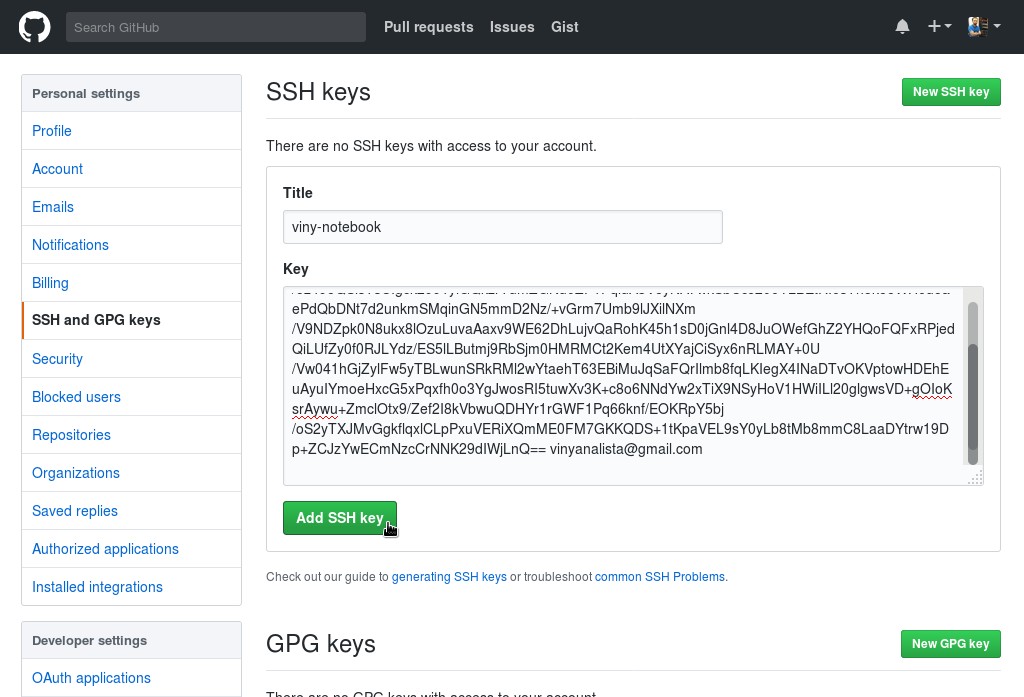
Task: Switch to the Pull requests tab
Action: click(429, 27)
